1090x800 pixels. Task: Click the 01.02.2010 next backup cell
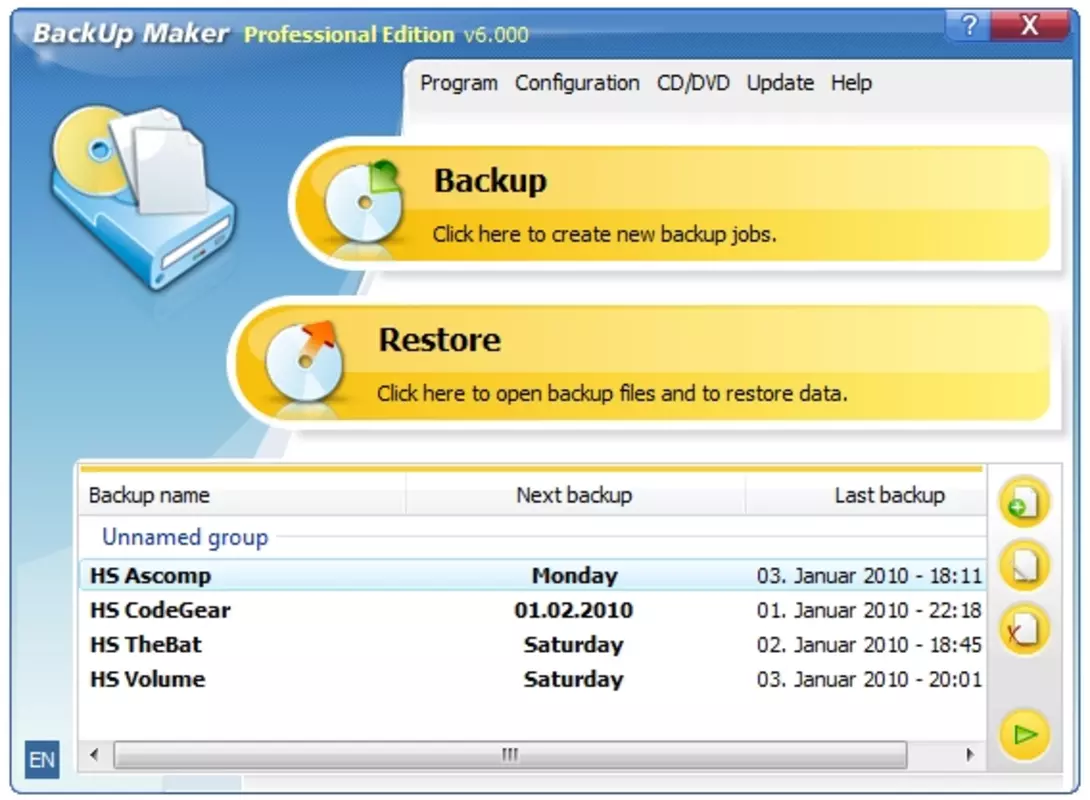574,610
